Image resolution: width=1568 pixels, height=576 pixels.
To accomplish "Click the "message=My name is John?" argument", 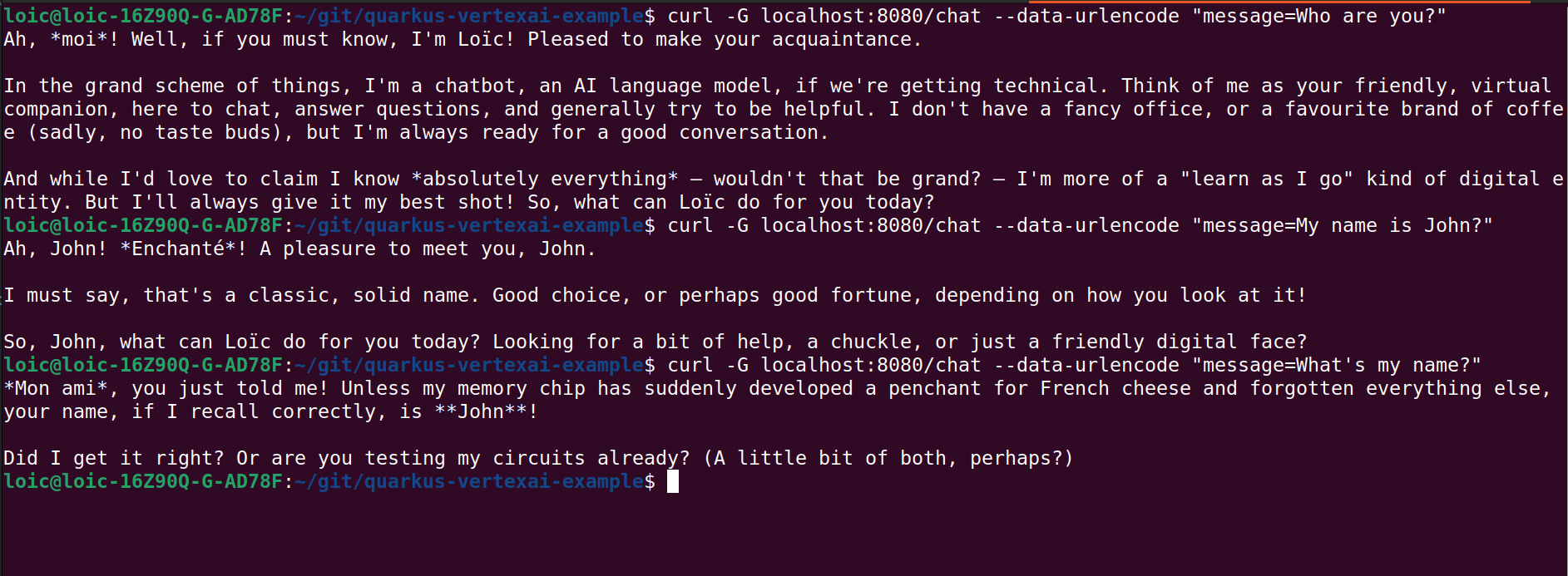I will point(1342,225).
